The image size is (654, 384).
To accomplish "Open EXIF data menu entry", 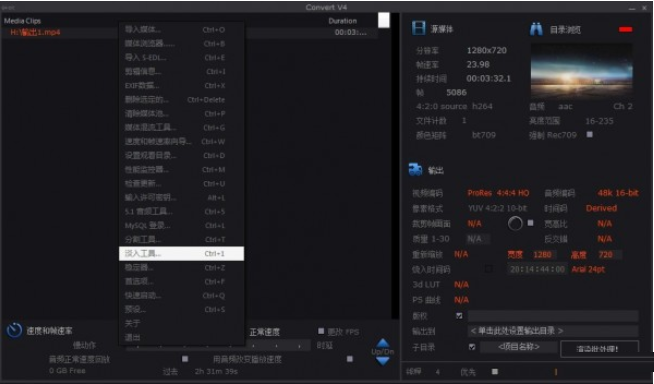I will tap(181, 85).
